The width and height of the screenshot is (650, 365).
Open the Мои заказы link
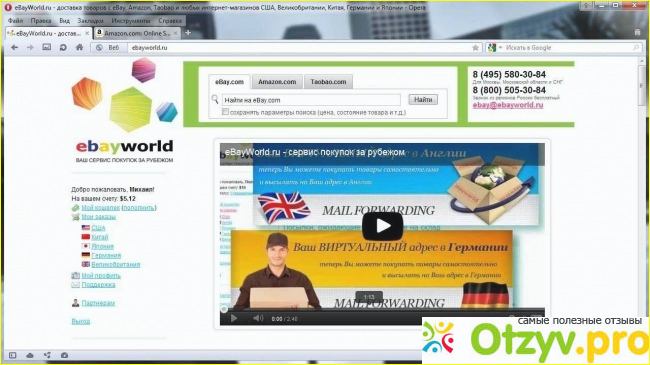click(98, 217)
